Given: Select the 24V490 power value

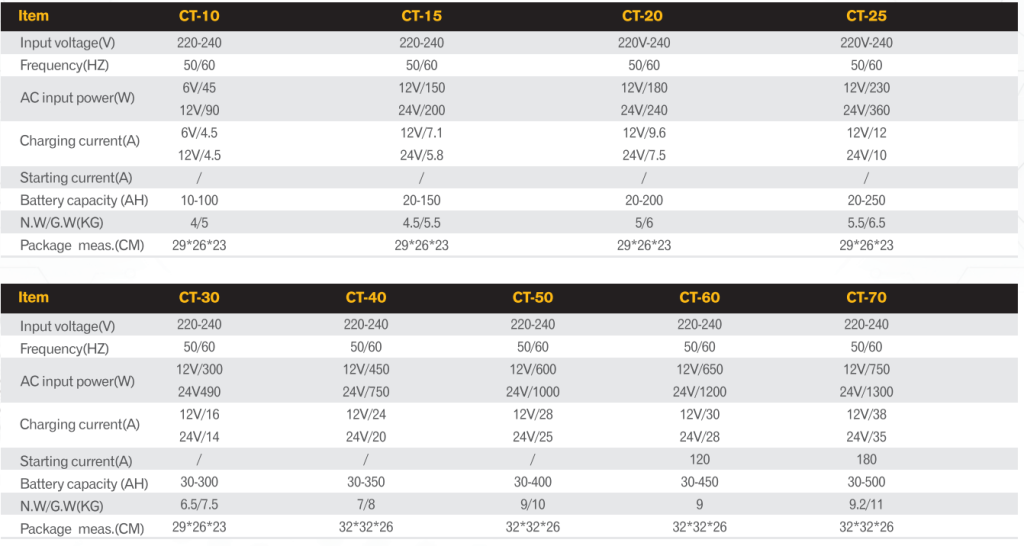Looking at the screenshot, I should [x=199, y=392].
